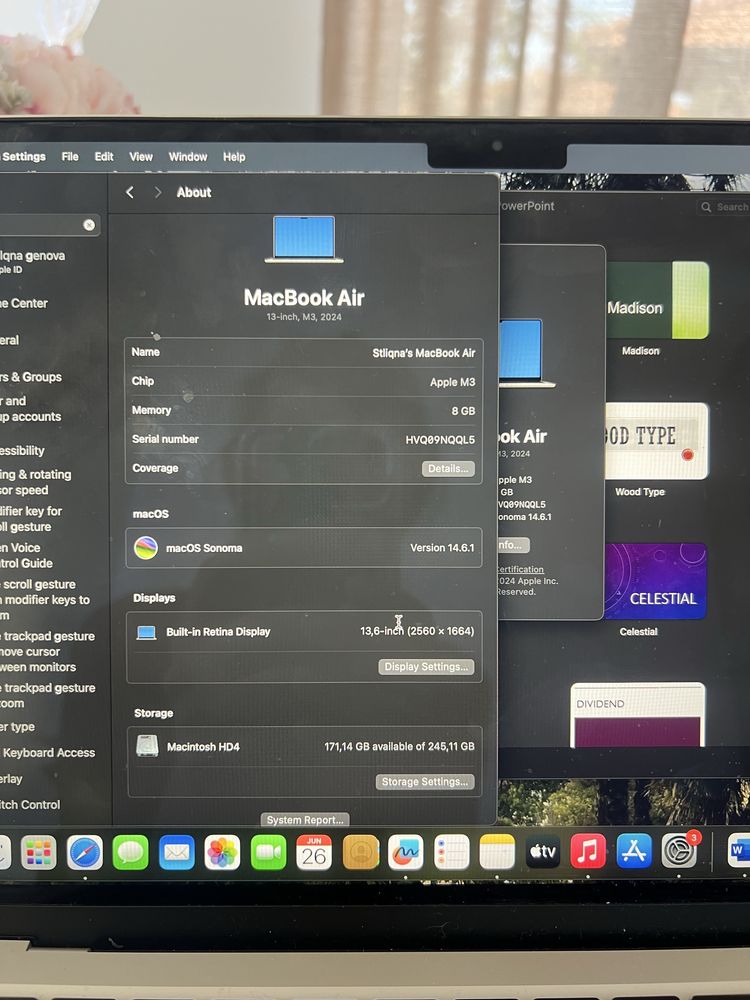Go forward using the right chevron

tap(158, 192)
